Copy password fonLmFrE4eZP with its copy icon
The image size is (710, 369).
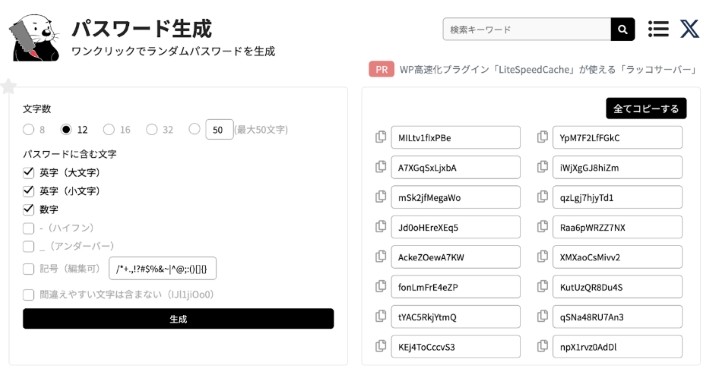click(x=381, y=286)
